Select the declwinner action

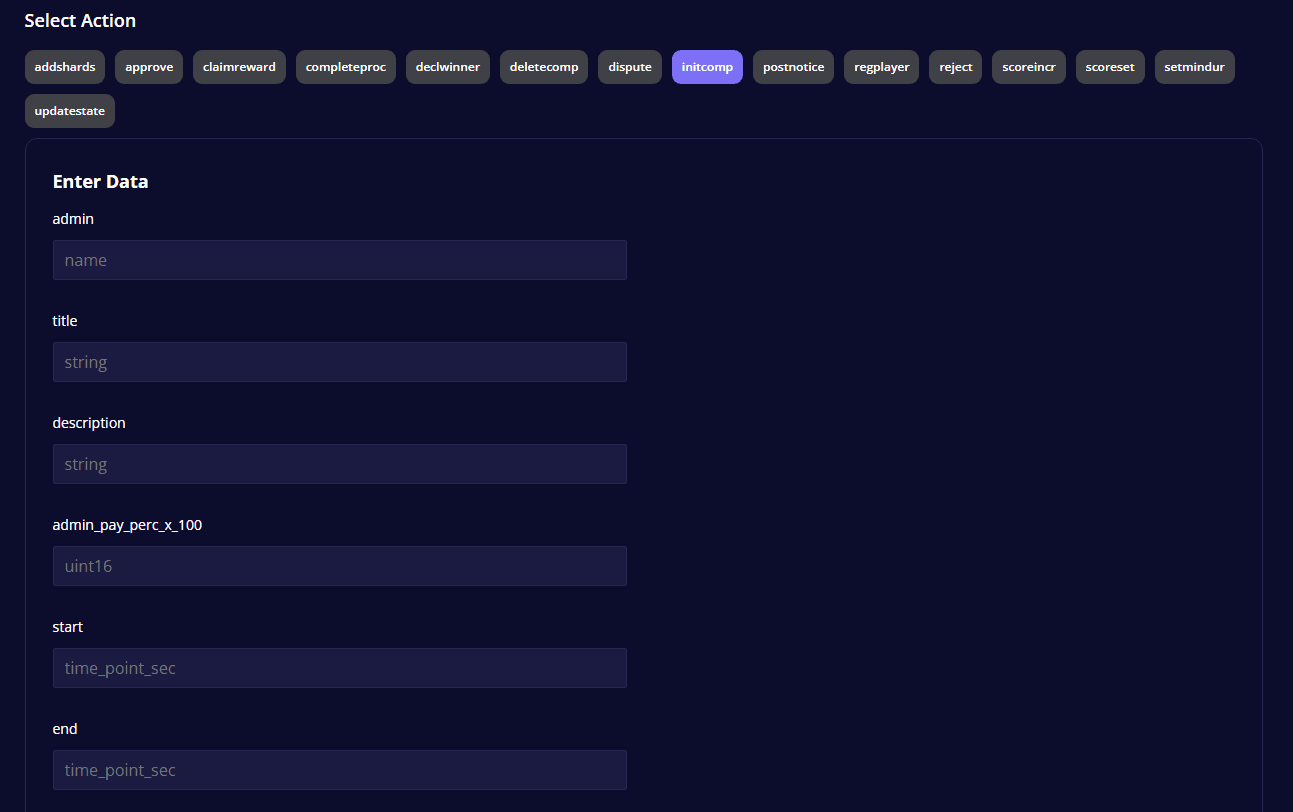coord(447,67)
